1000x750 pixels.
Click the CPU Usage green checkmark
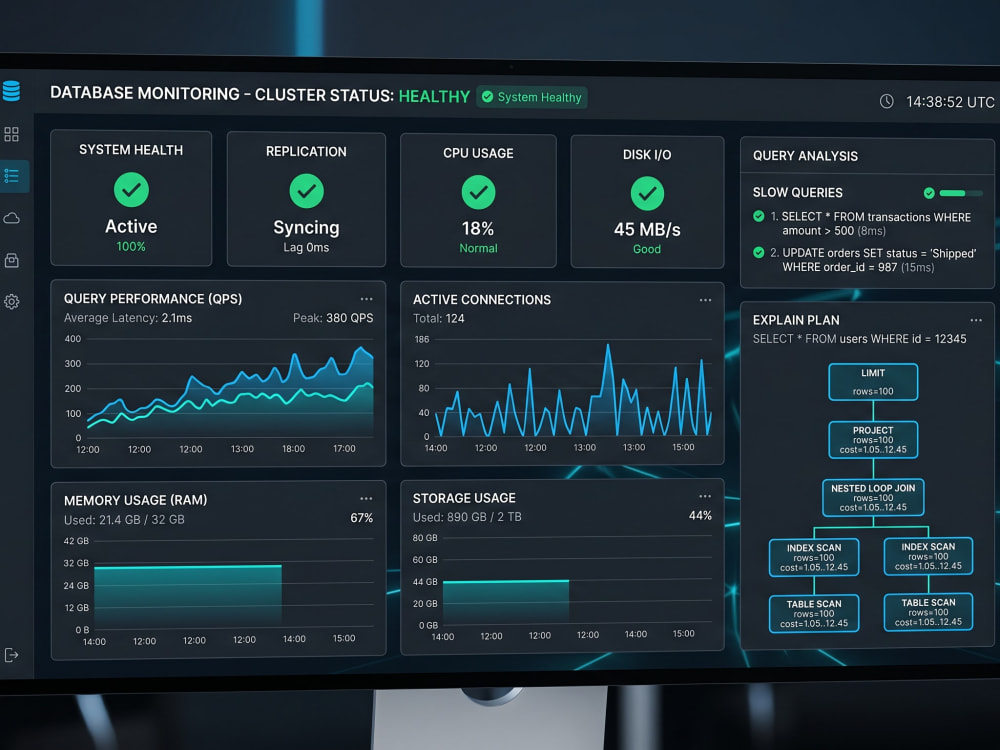point(478,192)
